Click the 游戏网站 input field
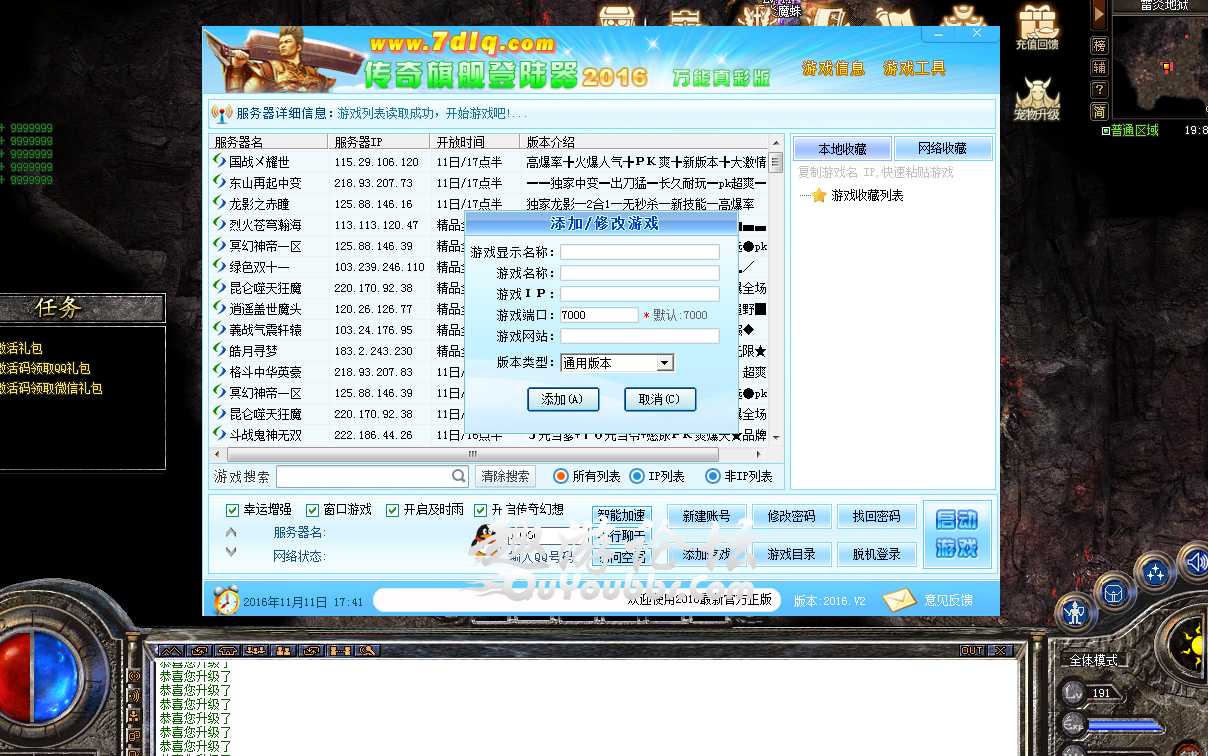Image resolution: width=1208 pixels, height=756 pixels. 640,336
